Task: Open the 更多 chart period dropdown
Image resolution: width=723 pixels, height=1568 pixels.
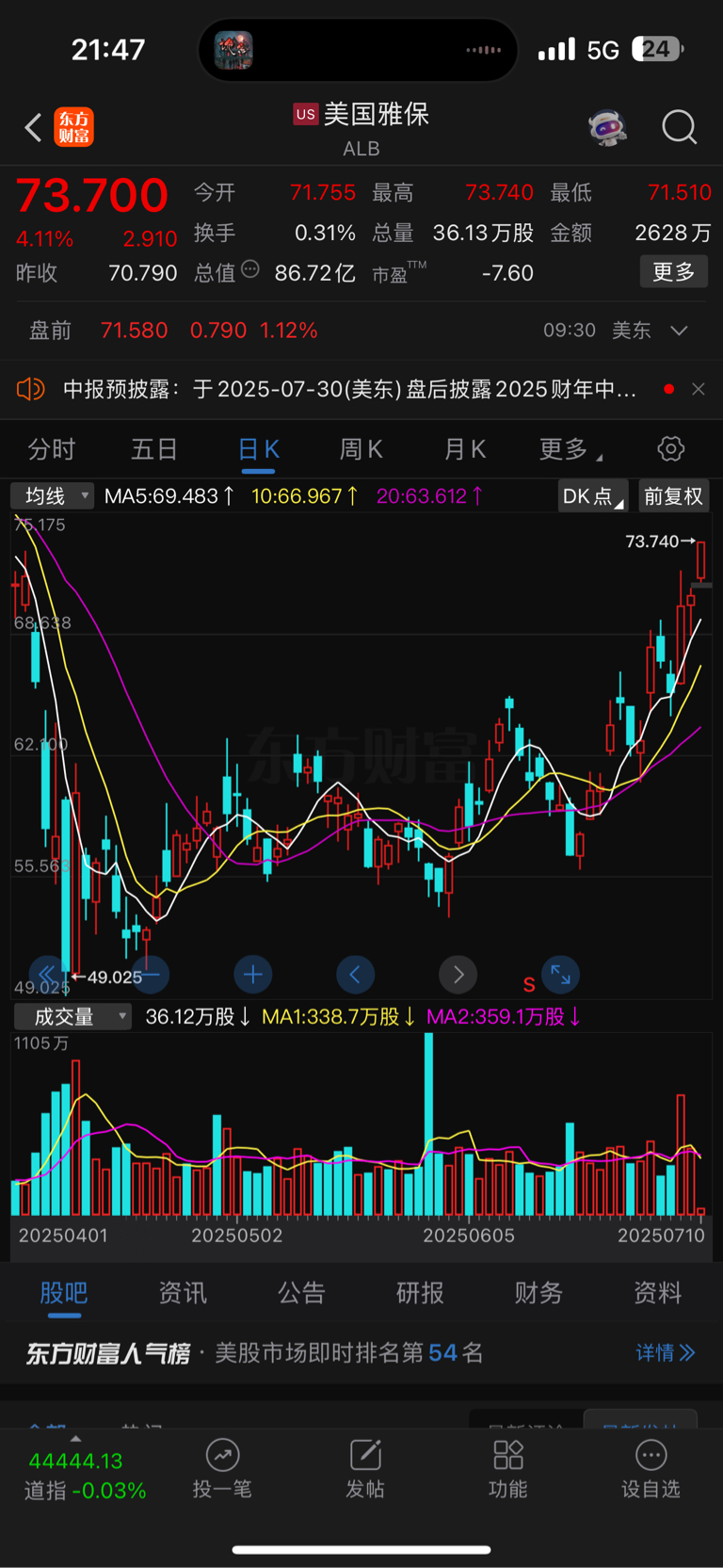Action: point(570,449)
